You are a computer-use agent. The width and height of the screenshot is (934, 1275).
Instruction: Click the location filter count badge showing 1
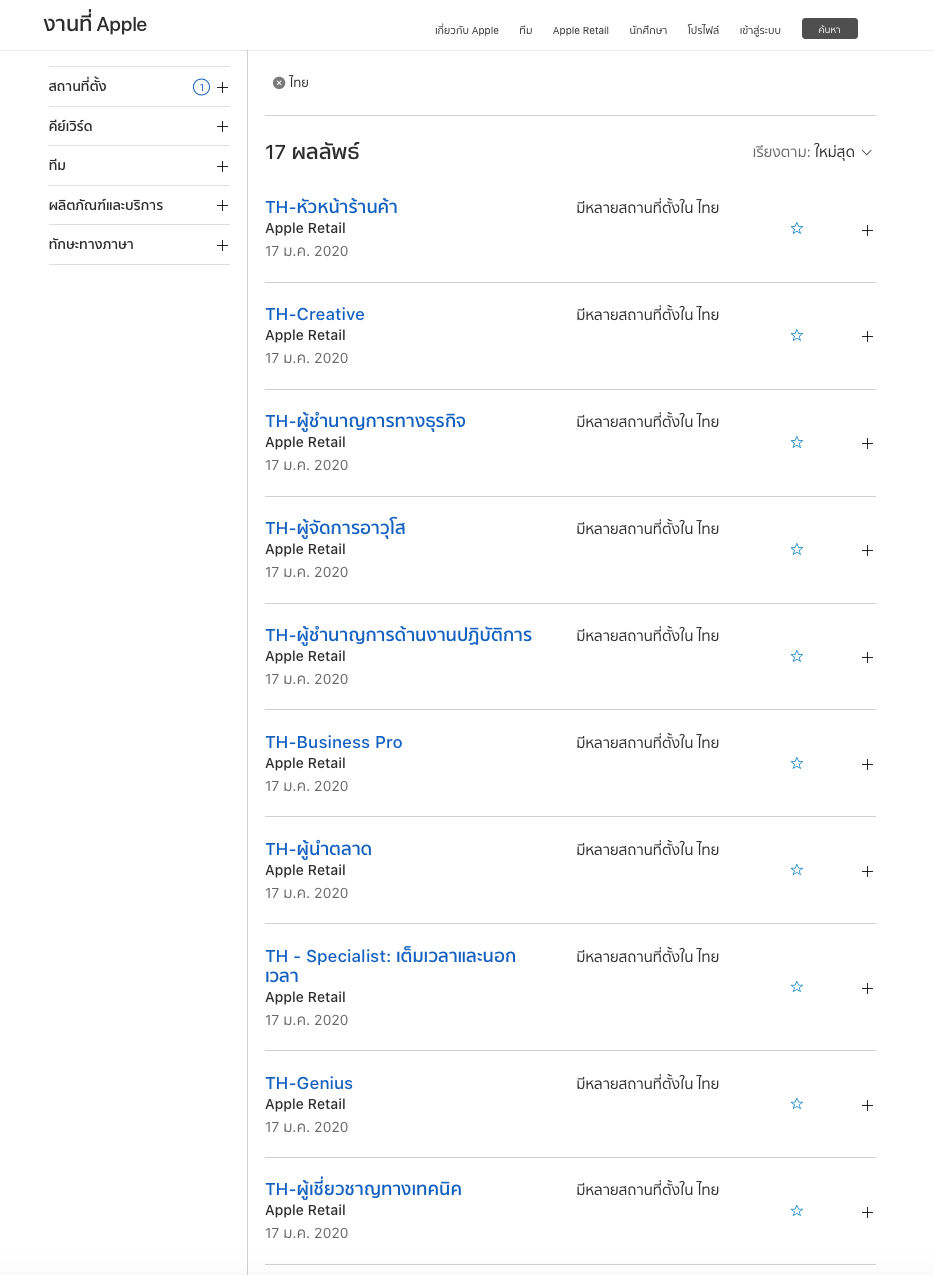click(201, 86)
